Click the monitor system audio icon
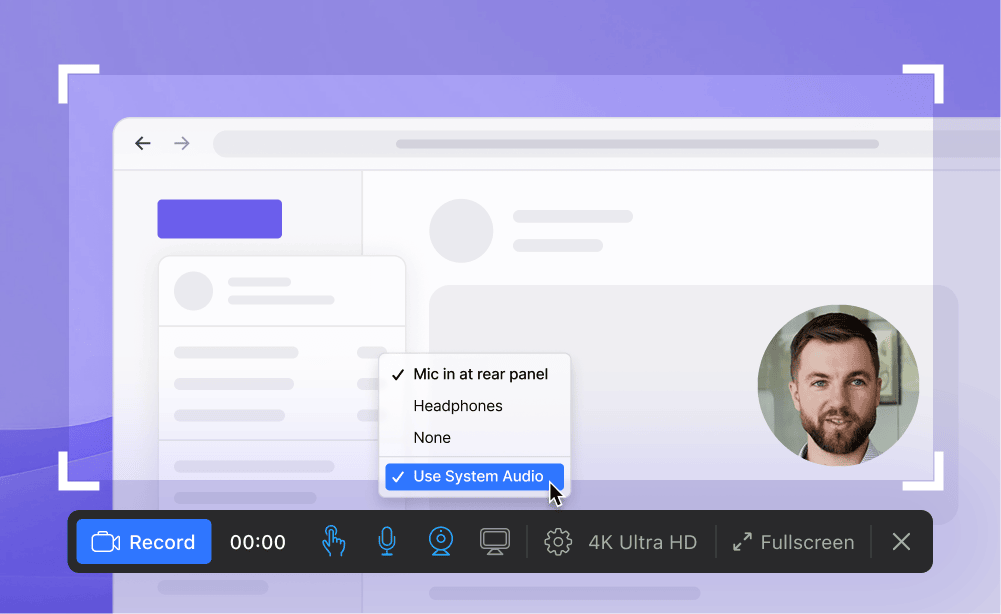Image resolution: width=1001 pixels, height=614 pixels. coord(494,542)
